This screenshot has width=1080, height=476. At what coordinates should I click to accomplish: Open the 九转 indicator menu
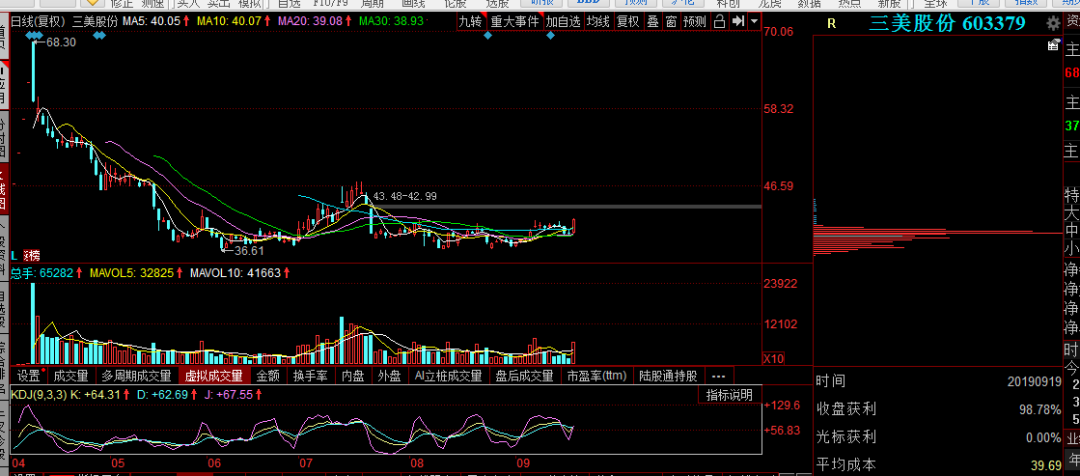pos(470,20)
